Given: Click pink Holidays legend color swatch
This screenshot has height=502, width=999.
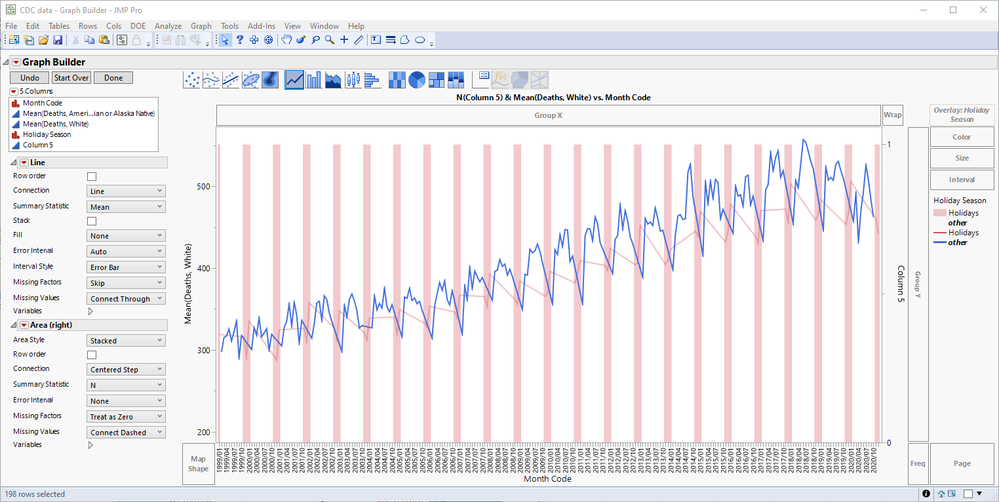Looking at the screenshot, I should click(x=939, y=213).
